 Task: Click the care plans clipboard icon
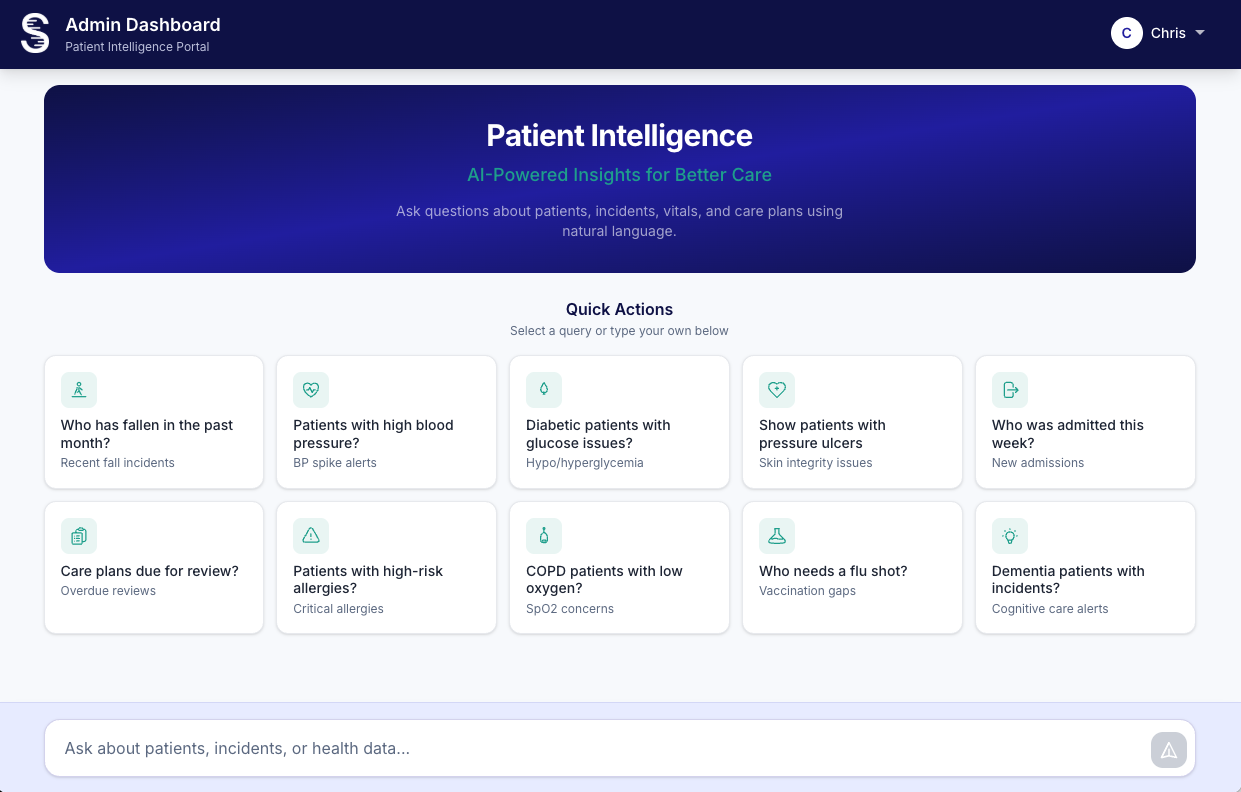79,536
